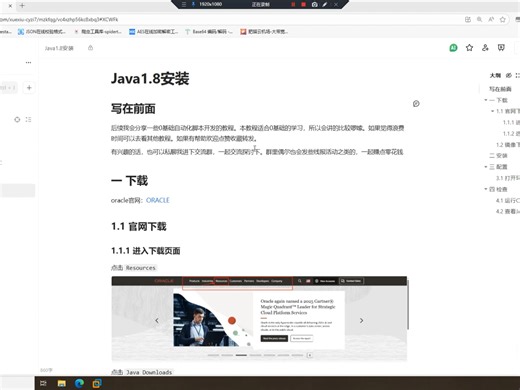Click the Task View icon on taskbar
520x390 pixels.
coord(43,383)
